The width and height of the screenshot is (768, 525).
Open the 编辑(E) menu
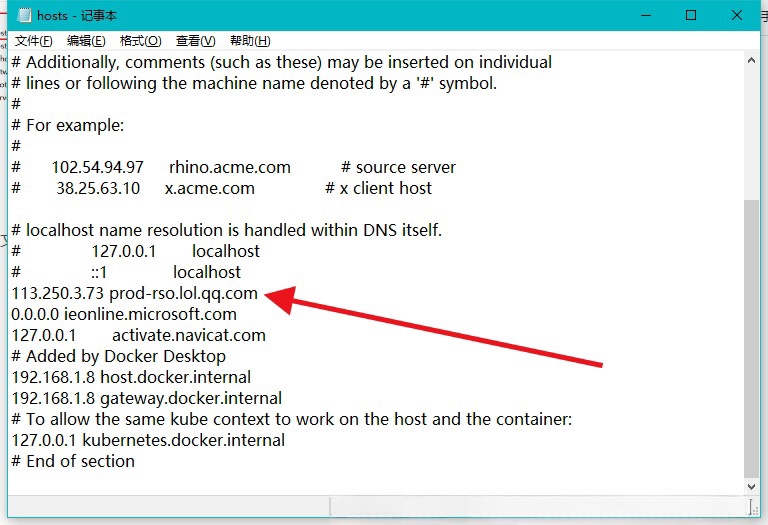(86, 41)
